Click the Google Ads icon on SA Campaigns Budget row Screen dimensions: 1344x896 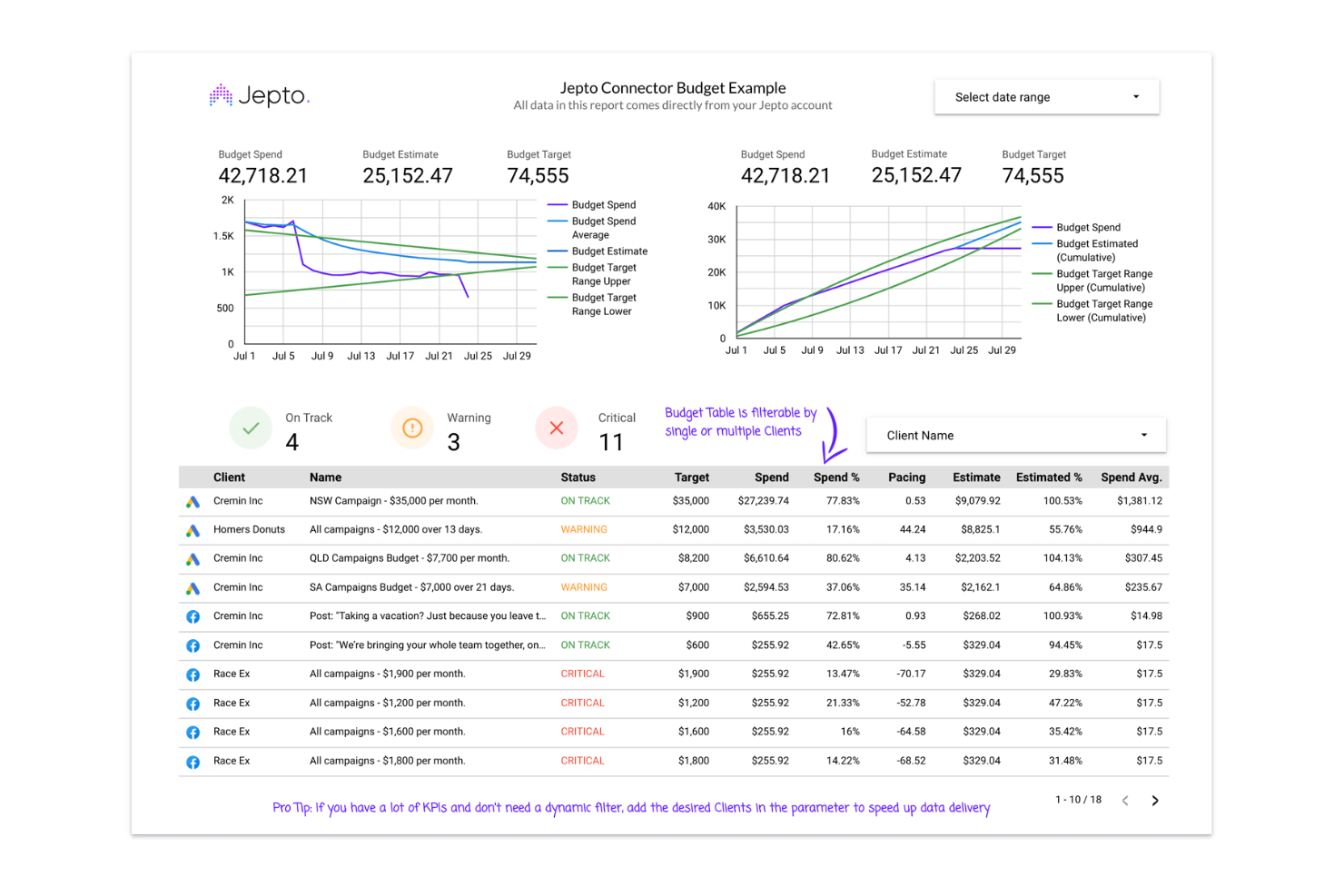pos(193,587)
